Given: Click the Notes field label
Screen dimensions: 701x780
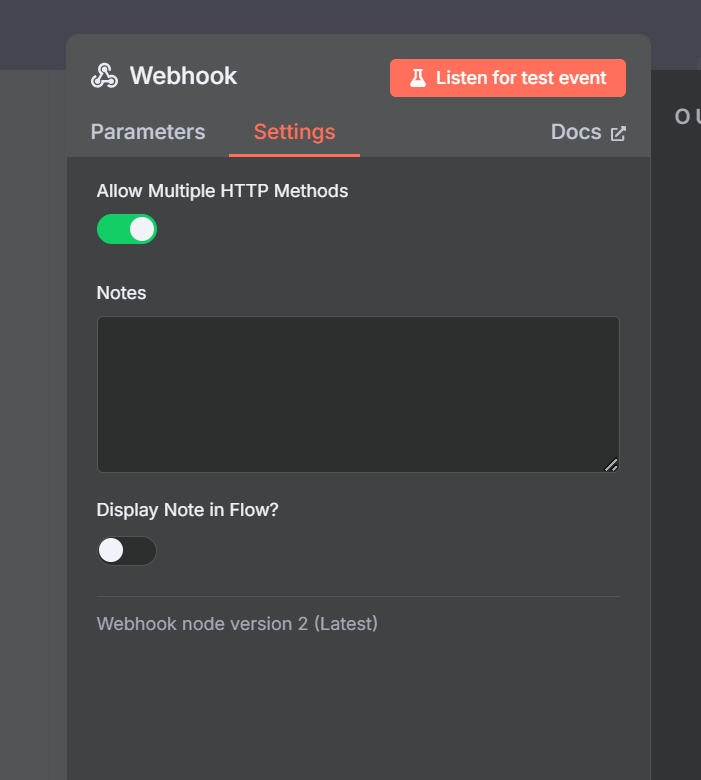Looking at the screenshot, I should pos(121,293).
